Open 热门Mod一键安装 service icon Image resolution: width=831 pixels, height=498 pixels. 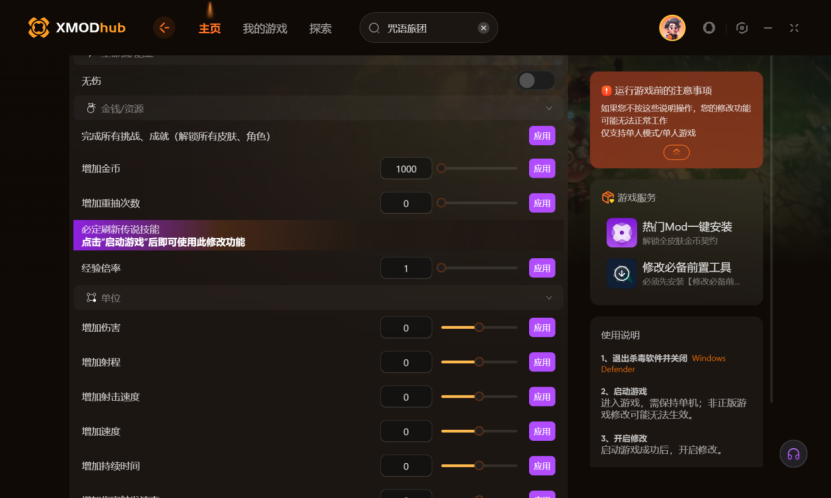click(622, 233)
